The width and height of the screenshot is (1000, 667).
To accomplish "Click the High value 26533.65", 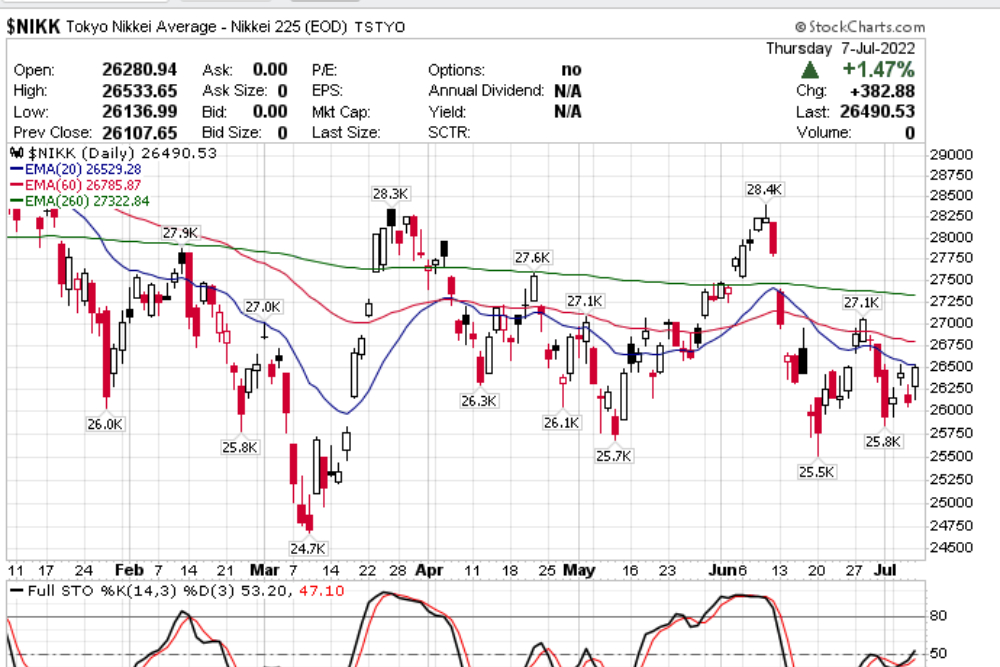I will (x=140, y=91).
